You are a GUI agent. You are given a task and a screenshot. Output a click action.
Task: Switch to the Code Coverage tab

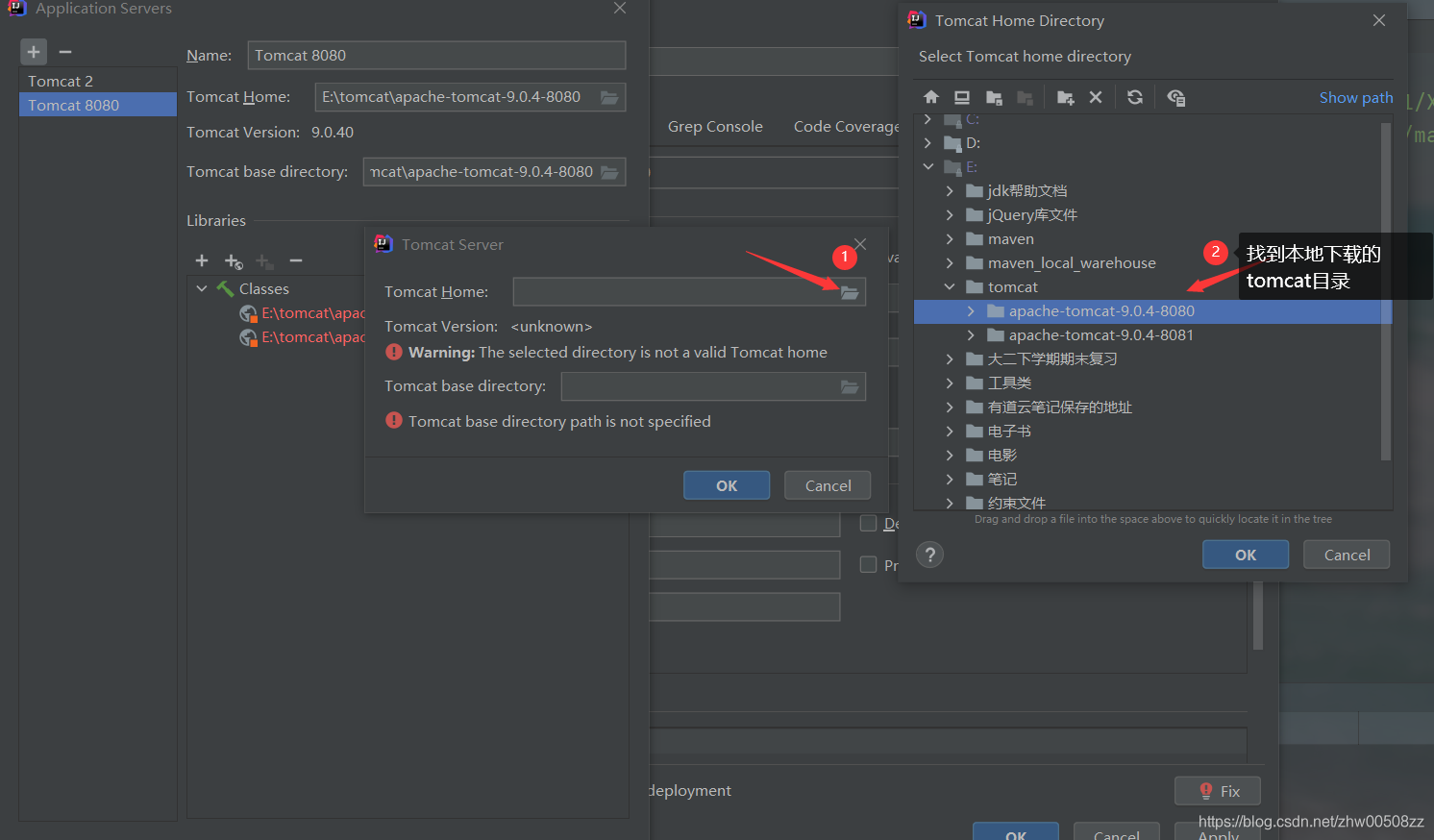click(x=846, y=127)
